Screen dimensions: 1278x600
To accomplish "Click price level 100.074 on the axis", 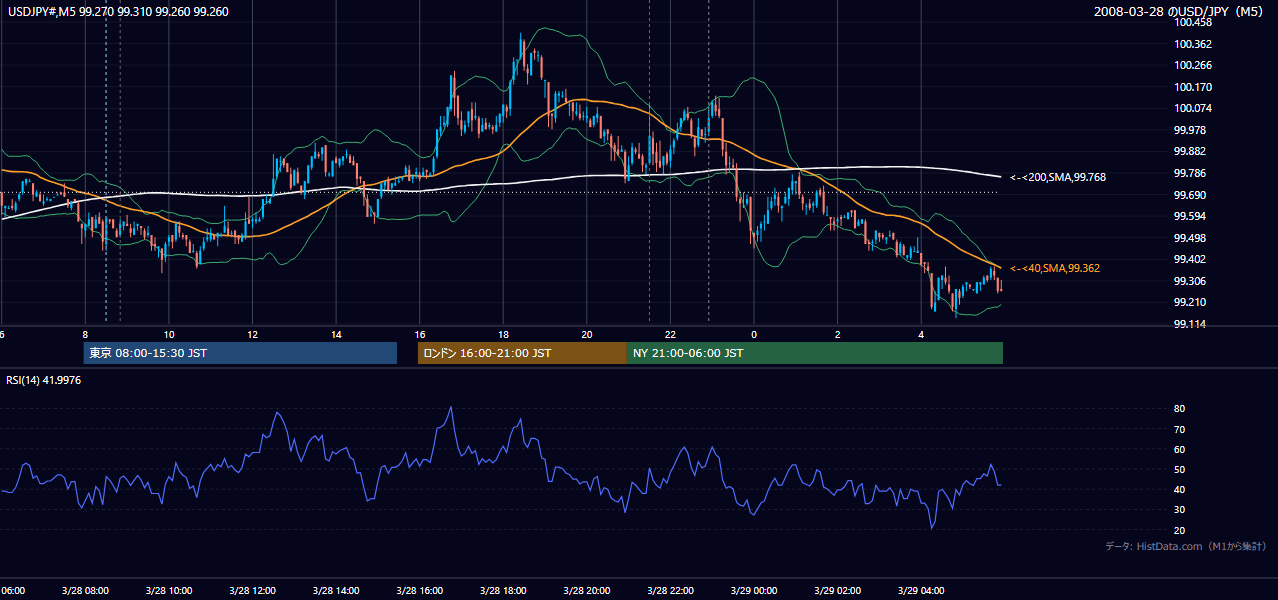I will tap(1192, 108).
